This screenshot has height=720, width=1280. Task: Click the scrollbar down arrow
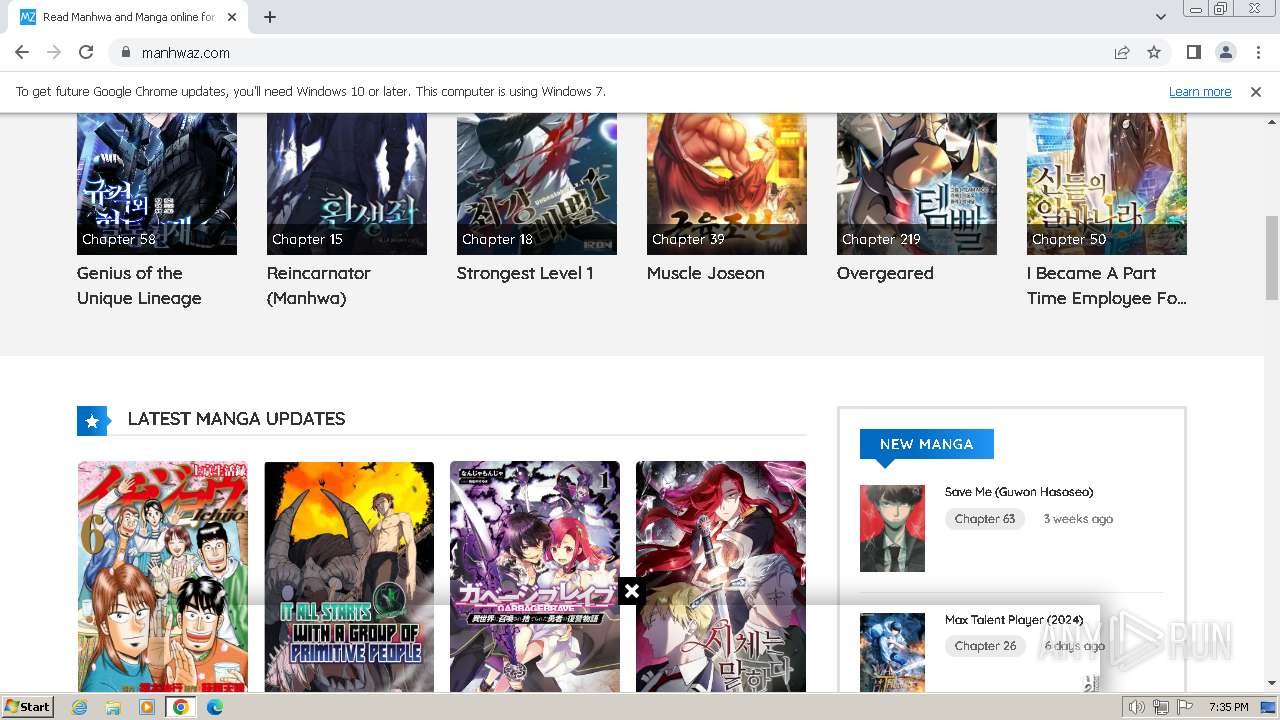(1271, 684)
